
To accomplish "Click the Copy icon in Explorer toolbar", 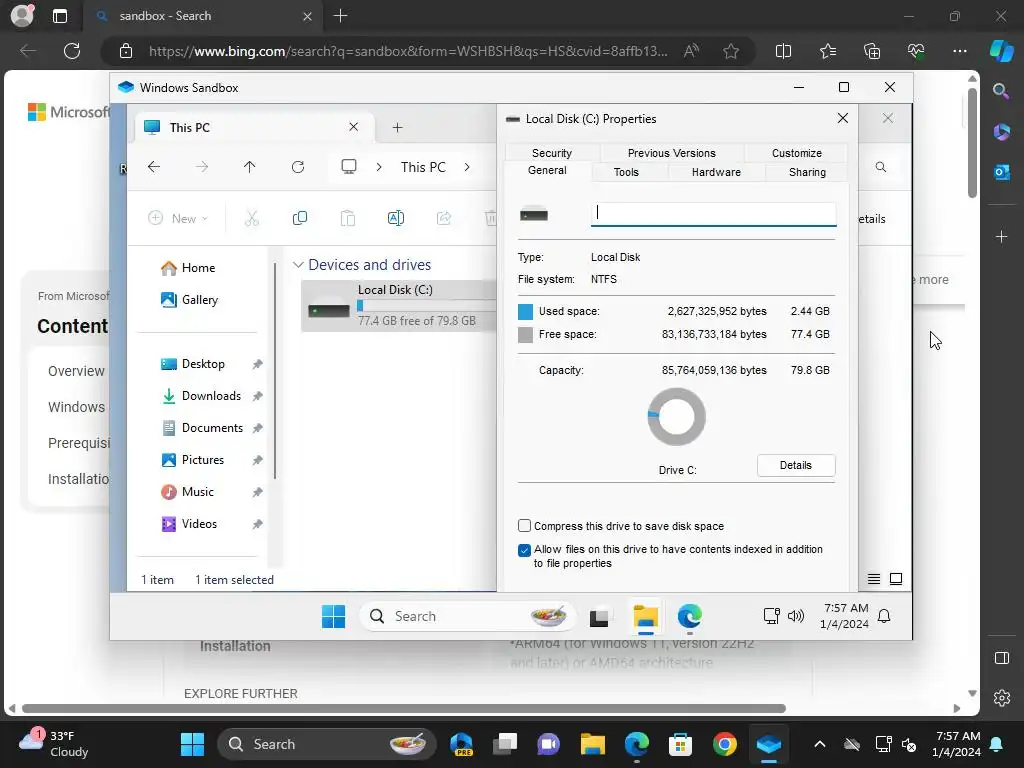I will 300,218.
